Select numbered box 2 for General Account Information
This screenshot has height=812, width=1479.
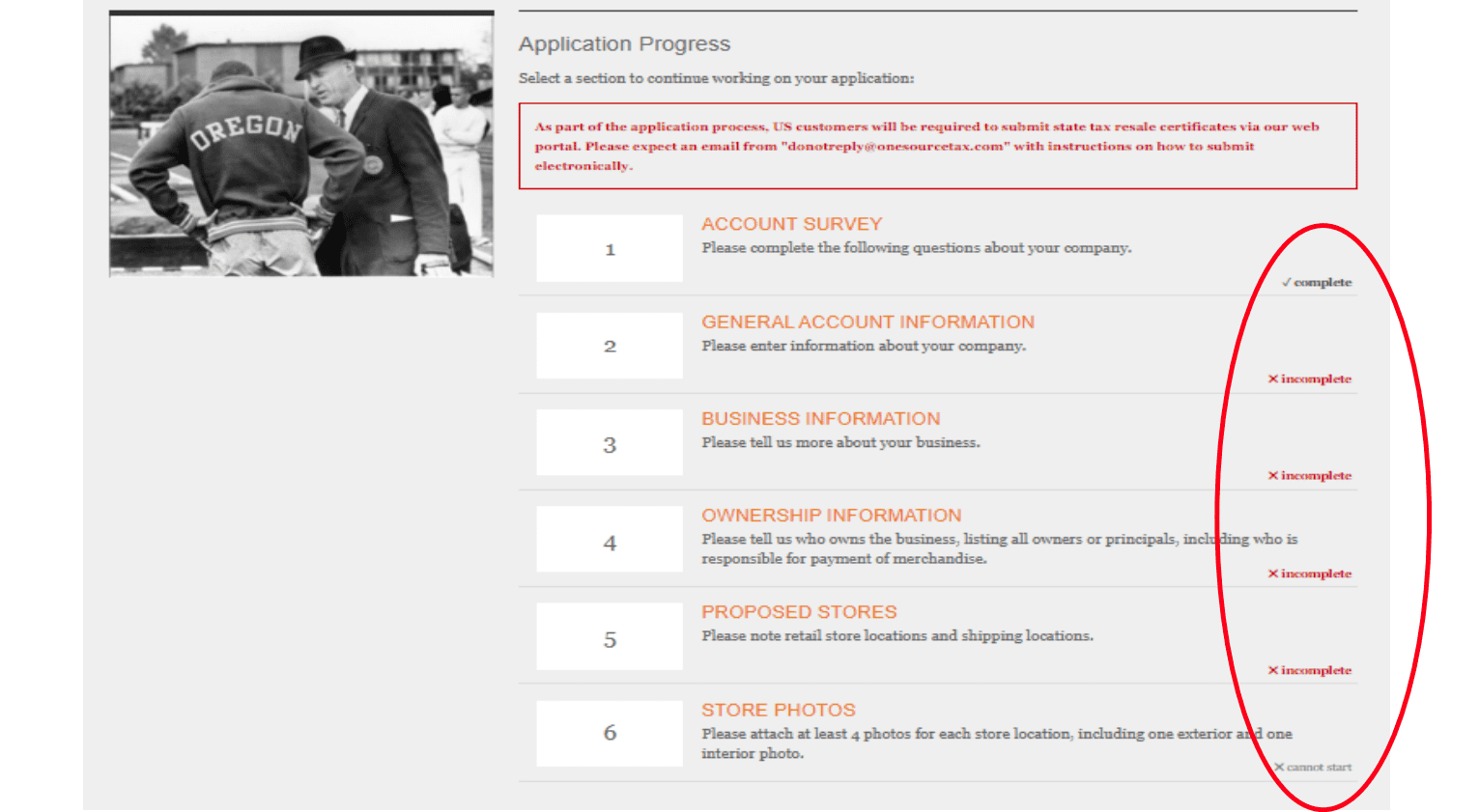click(x=609, y=345)
